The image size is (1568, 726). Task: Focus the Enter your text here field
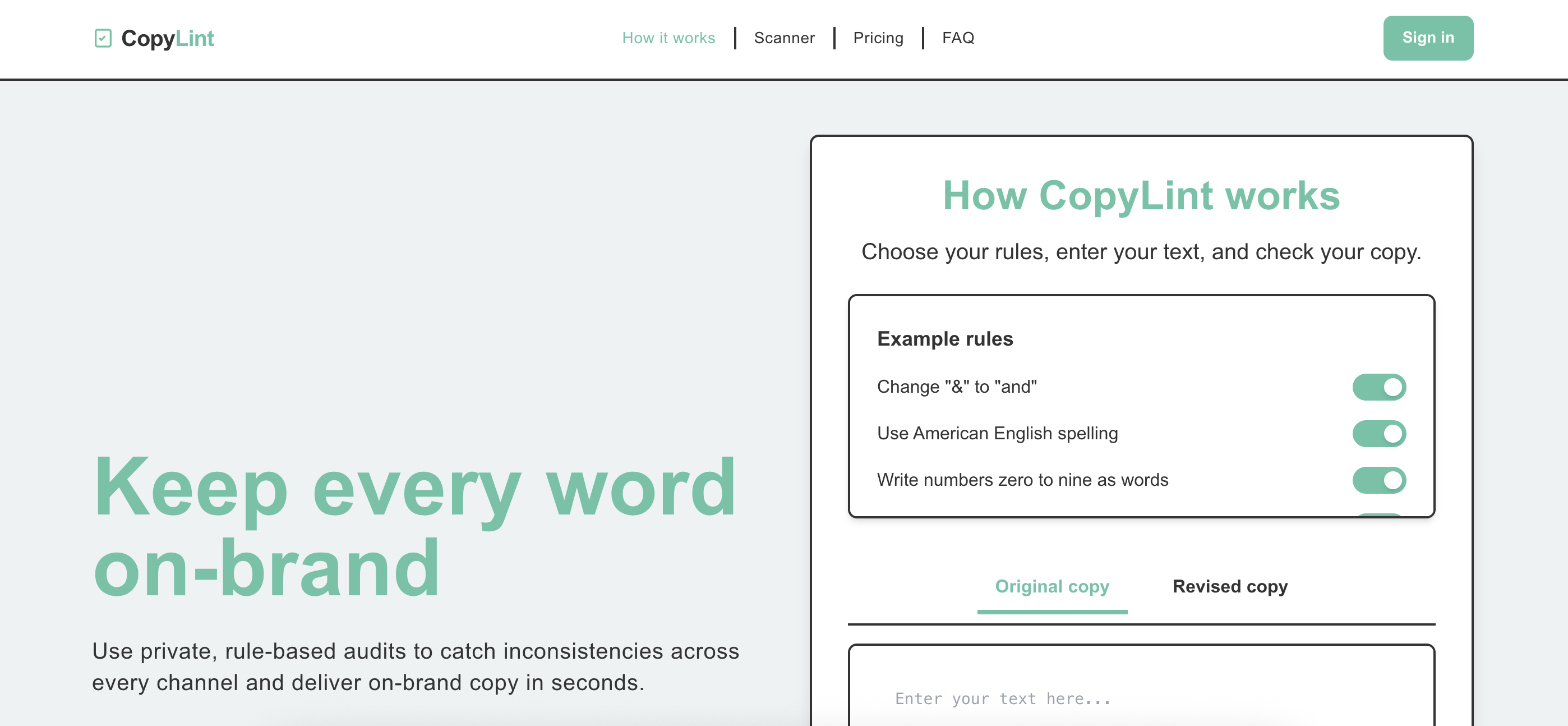(x=1141, y=697)
